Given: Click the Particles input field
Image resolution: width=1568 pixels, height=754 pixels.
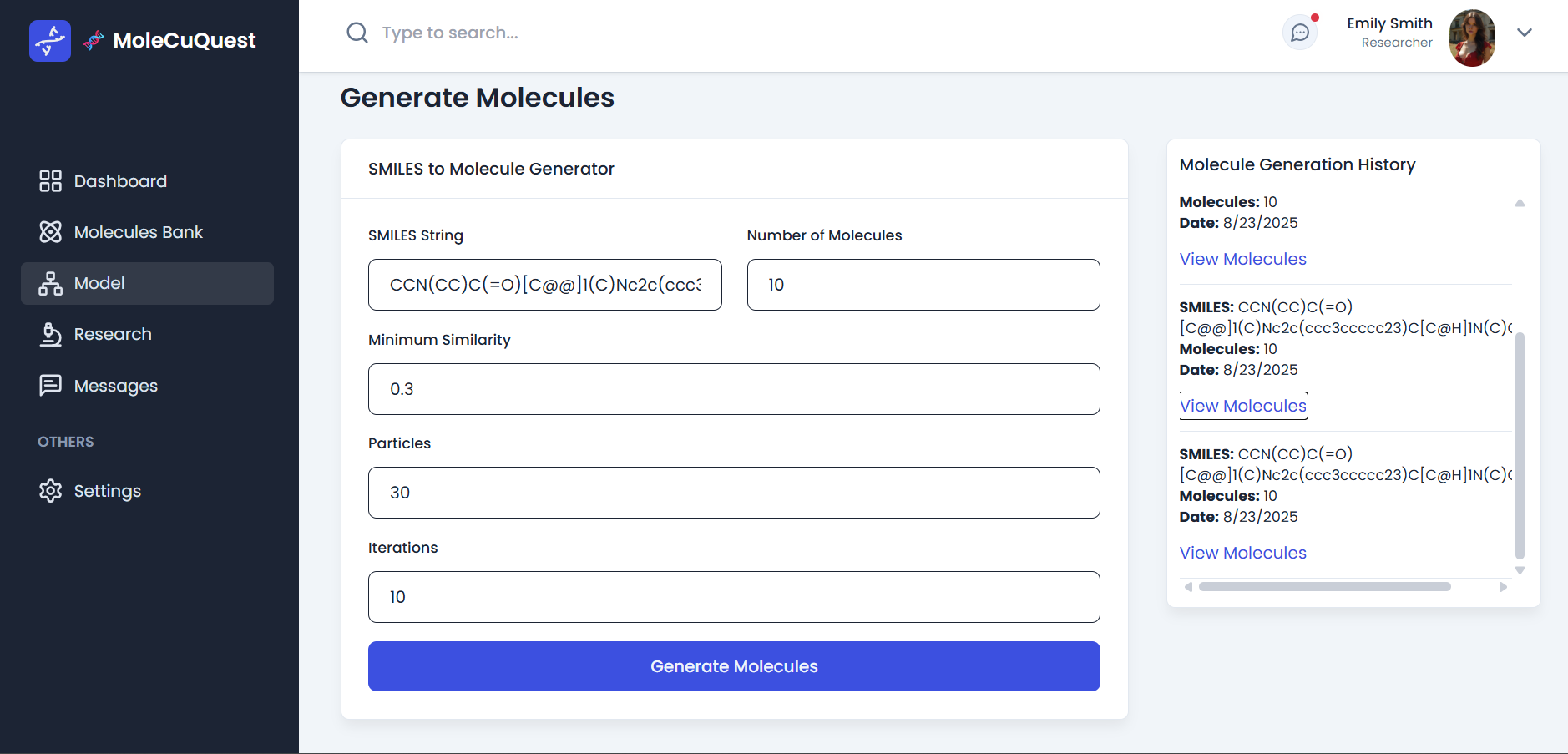Looking at the screenshot, I should click(x=734, y=493).
